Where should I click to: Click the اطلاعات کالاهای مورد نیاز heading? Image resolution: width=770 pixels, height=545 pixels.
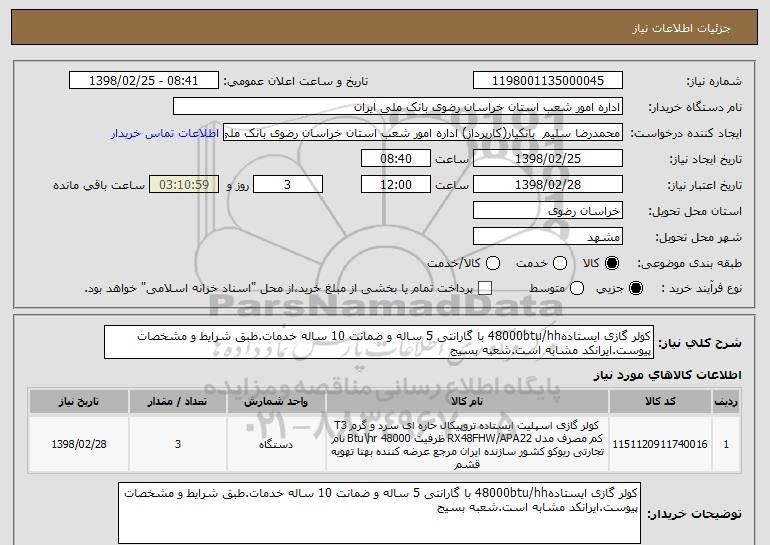pos(667,375)
